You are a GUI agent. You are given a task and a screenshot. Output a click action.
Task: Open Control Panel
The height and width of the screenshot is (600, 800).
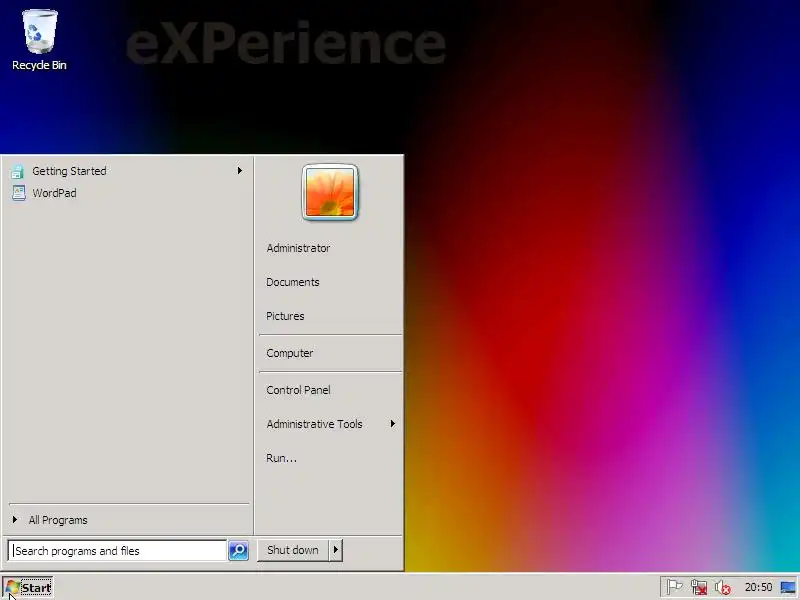point(298,390)
